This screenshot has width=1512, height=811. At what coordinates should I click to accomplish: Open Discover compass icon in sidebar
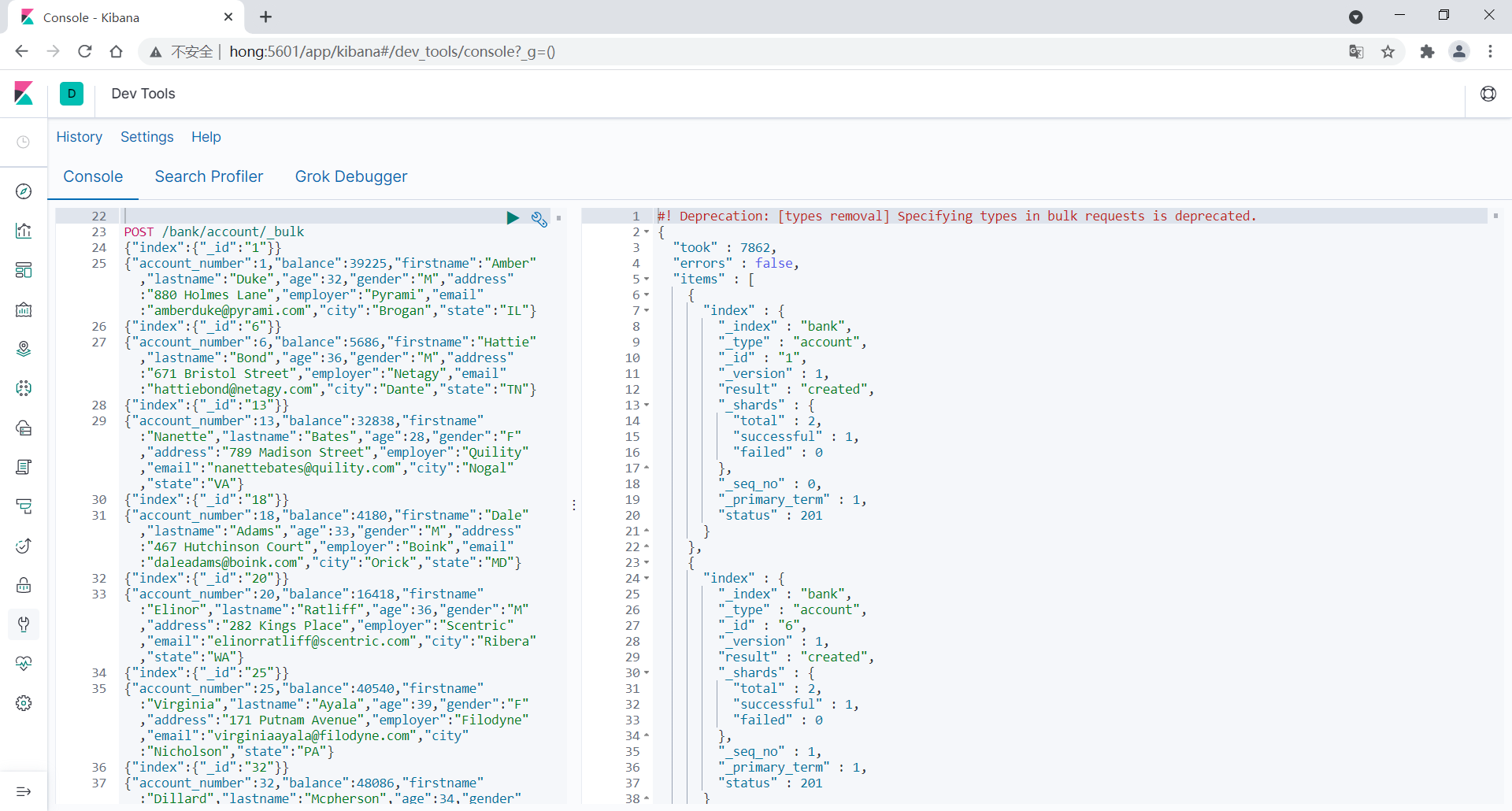pyautogui.click(x=24, y=191)
